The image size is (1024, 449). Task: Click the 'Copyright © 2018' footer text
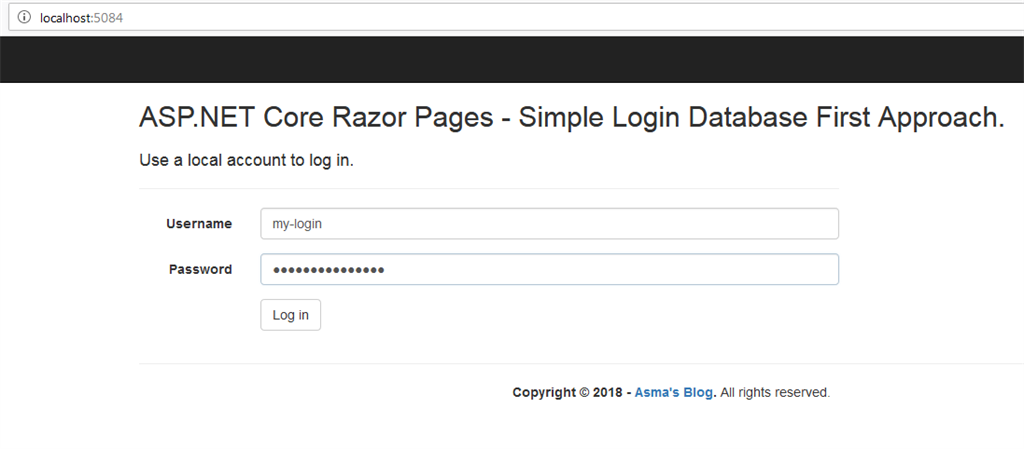click(x=567, y=393)
